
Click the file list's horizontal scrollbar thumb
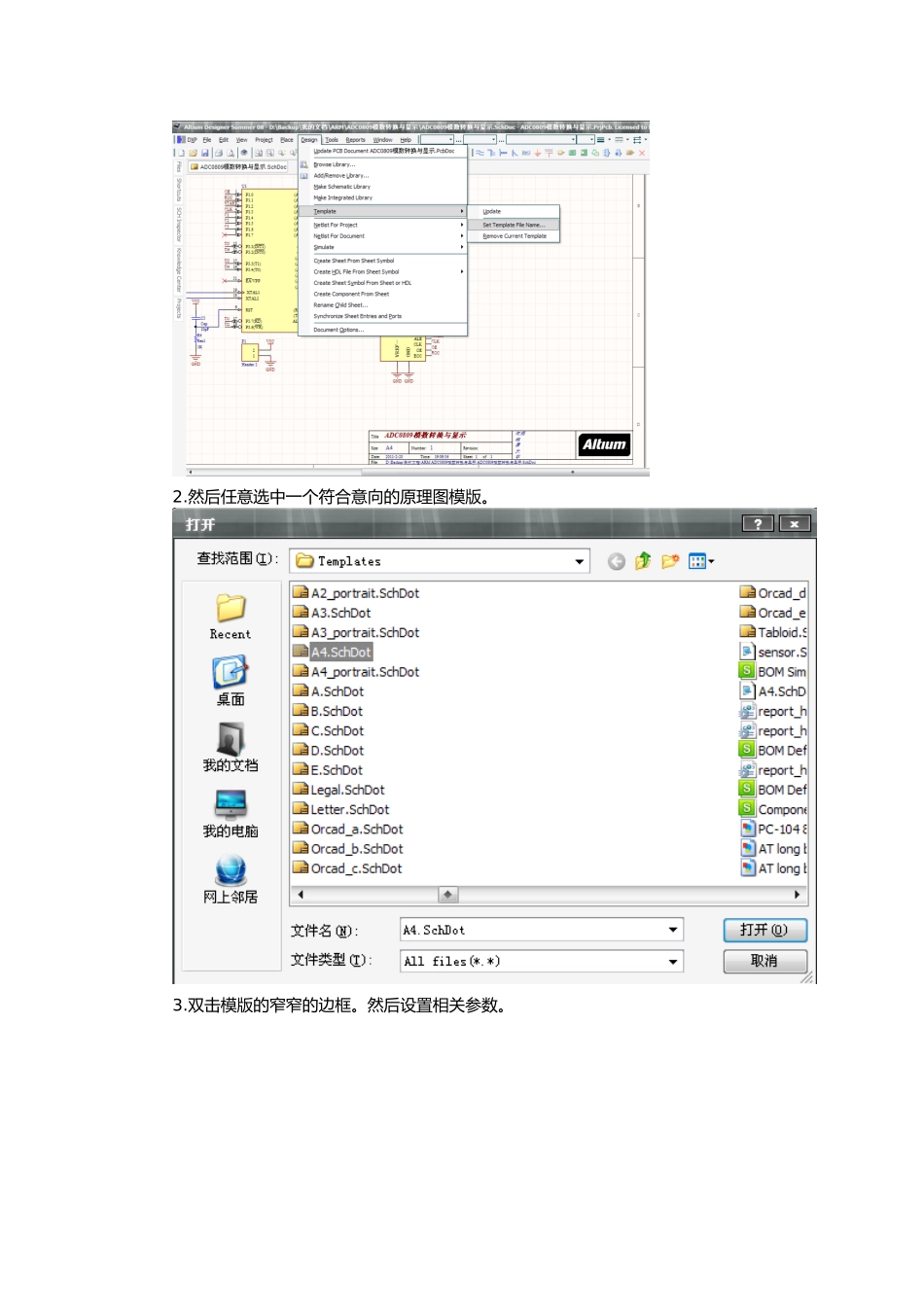point(447,894)
